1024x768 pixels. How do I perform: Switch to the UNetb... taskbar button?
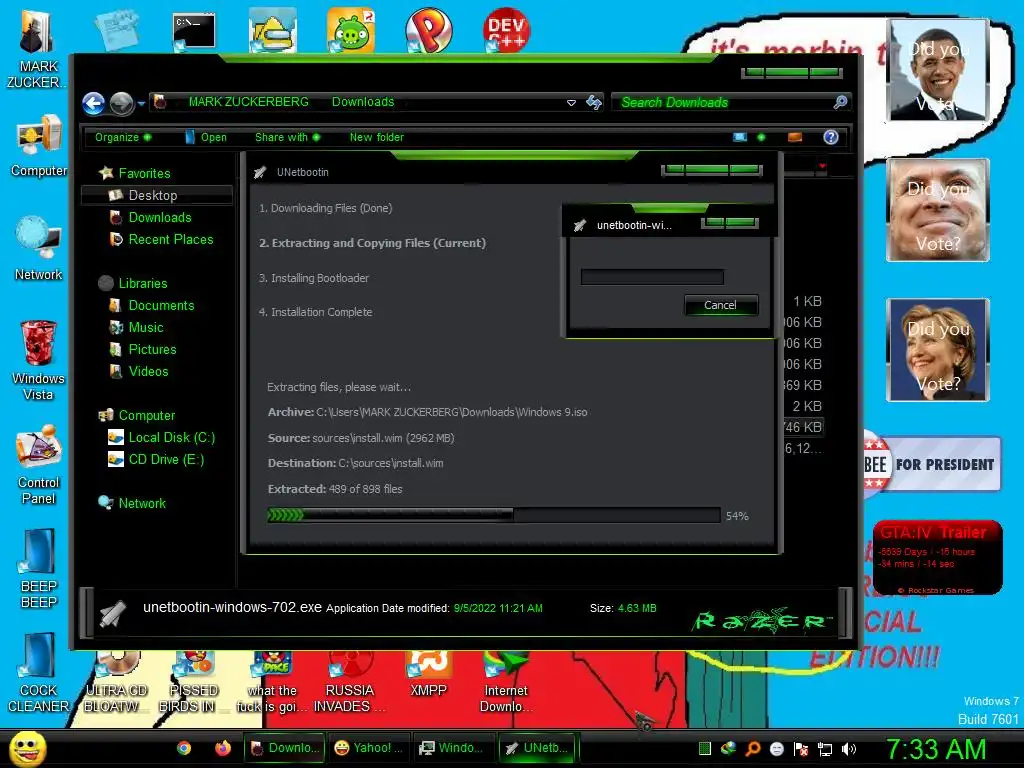click(x=538, y=748)
